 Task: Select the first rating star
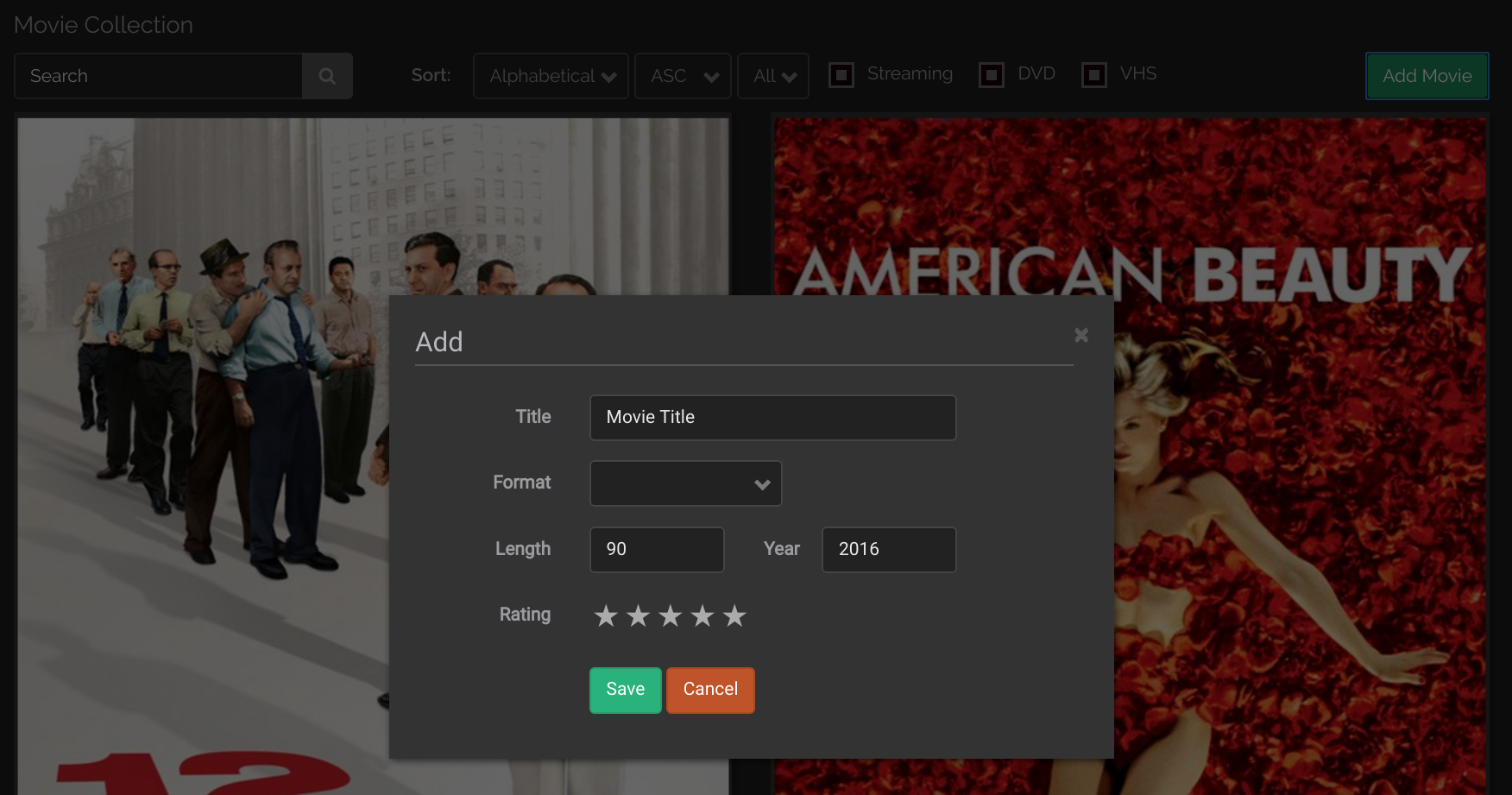606,615
